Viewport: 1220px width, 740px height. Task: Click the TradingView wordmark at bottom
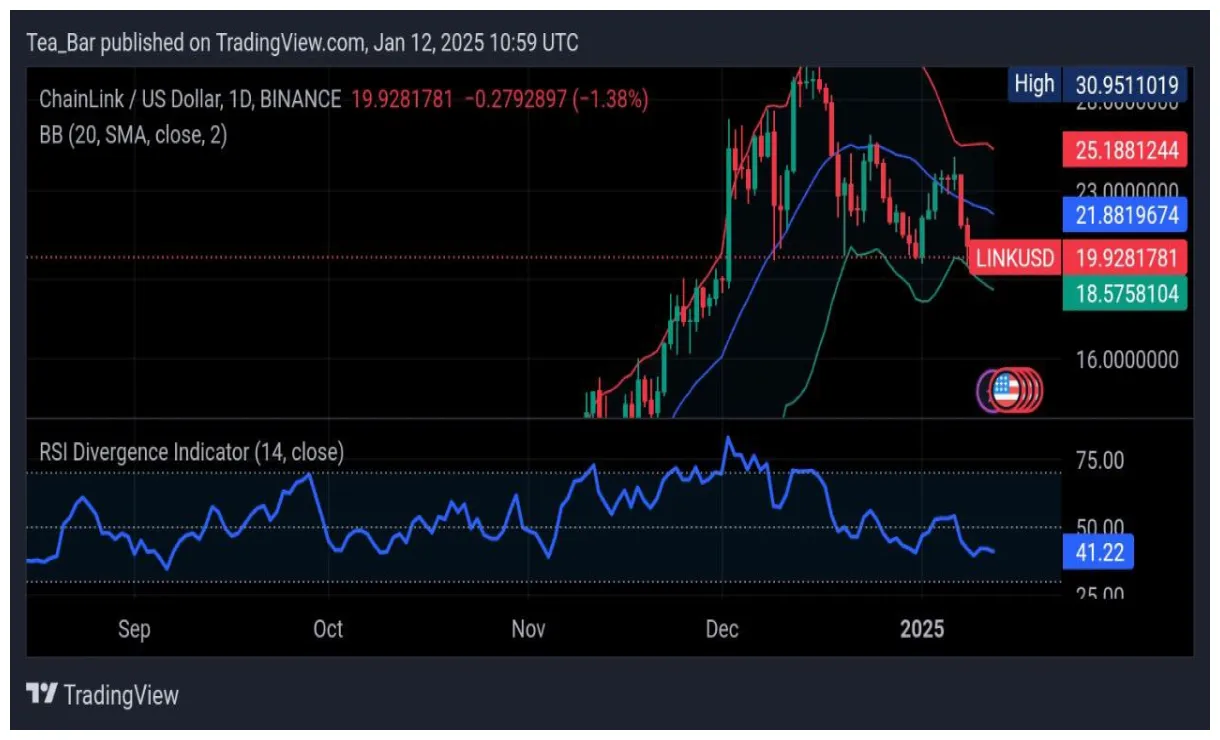[x=120, y=695]
